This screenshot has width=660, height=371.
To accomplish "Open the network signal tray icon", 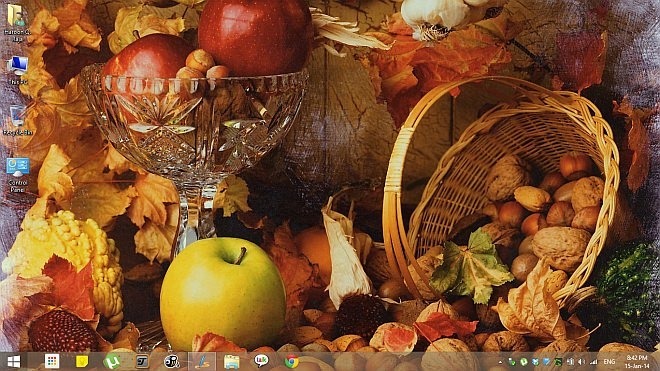I will (593, 362).
